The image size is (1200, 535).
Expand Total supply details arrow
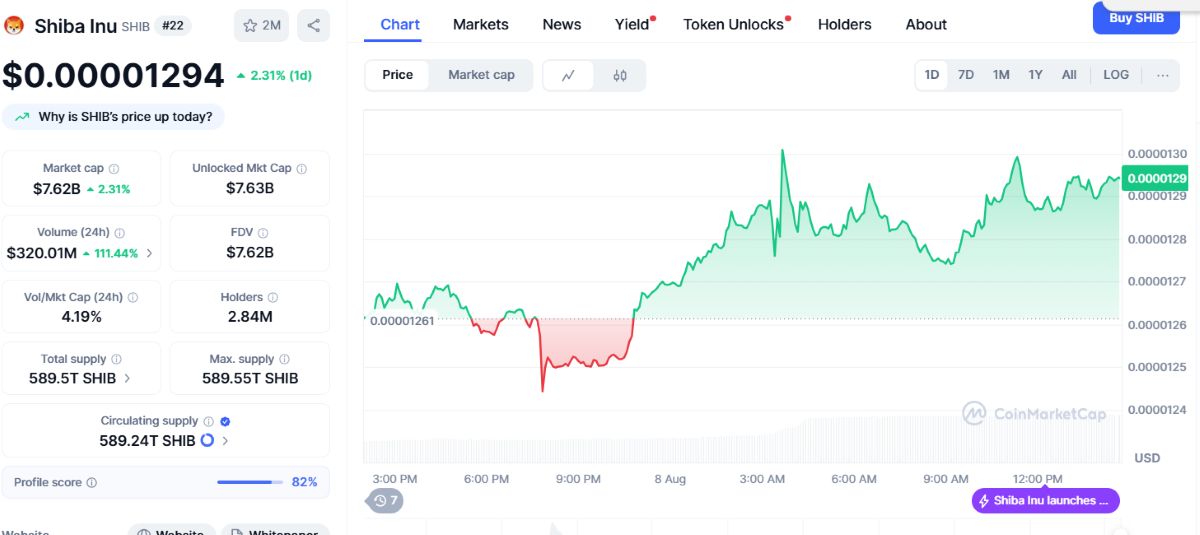point(127,379)
